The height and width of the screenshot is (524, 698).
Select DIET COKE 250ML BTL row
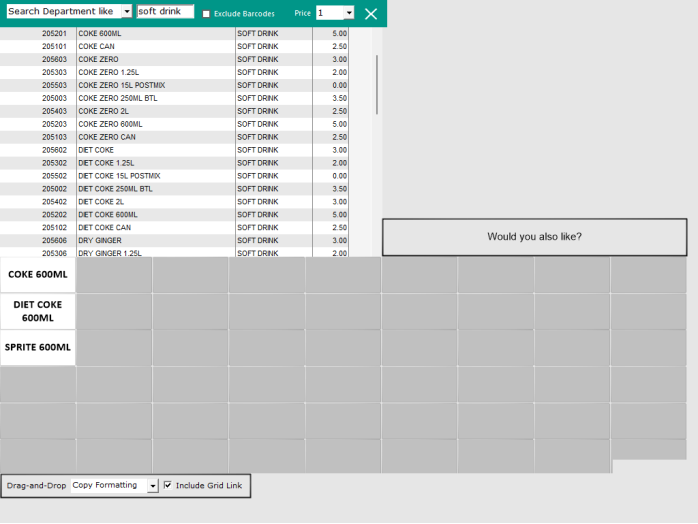tap(174, 189)
